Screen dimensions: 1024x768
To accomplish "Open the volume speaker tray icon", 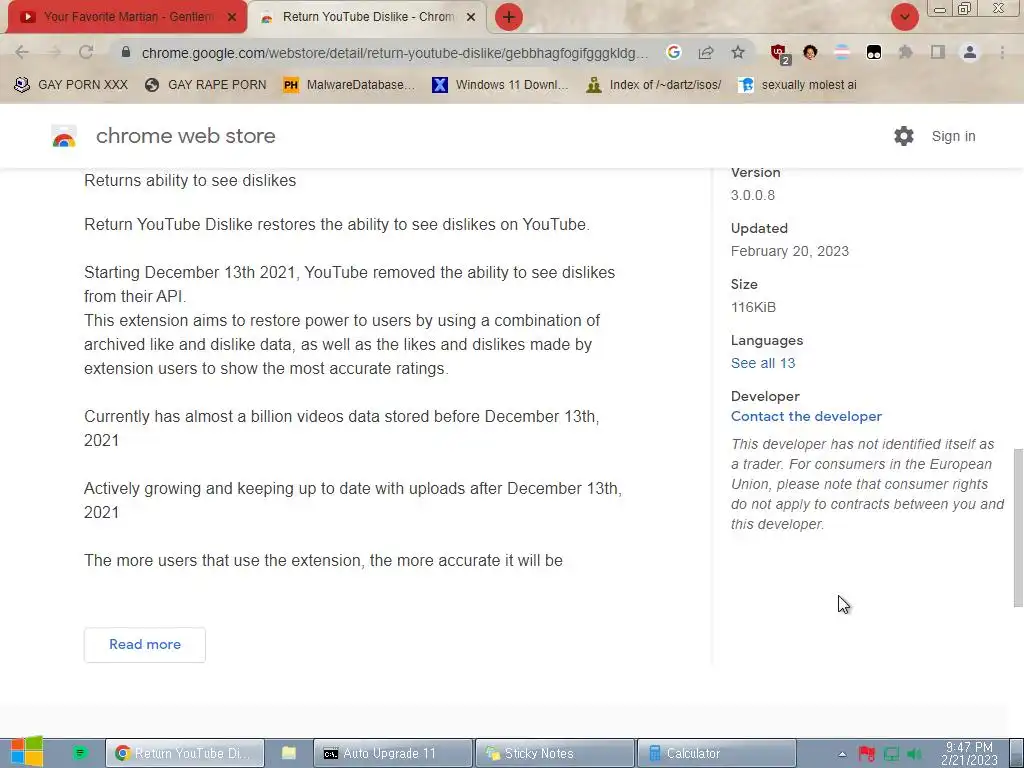I will [x=914, y=754].
